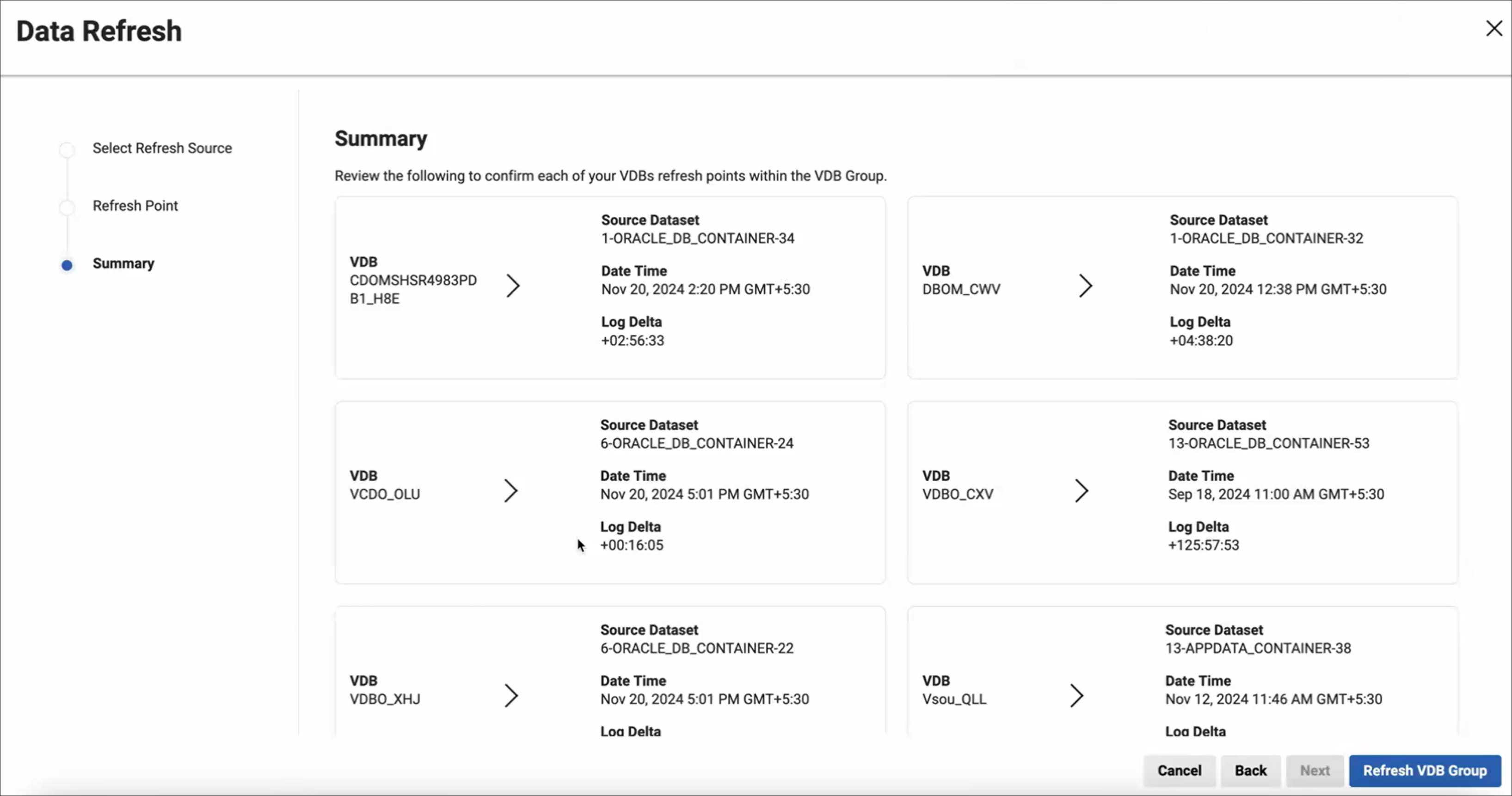
Task: Go to Select Refresh Source step
Action: coord(162,148)
